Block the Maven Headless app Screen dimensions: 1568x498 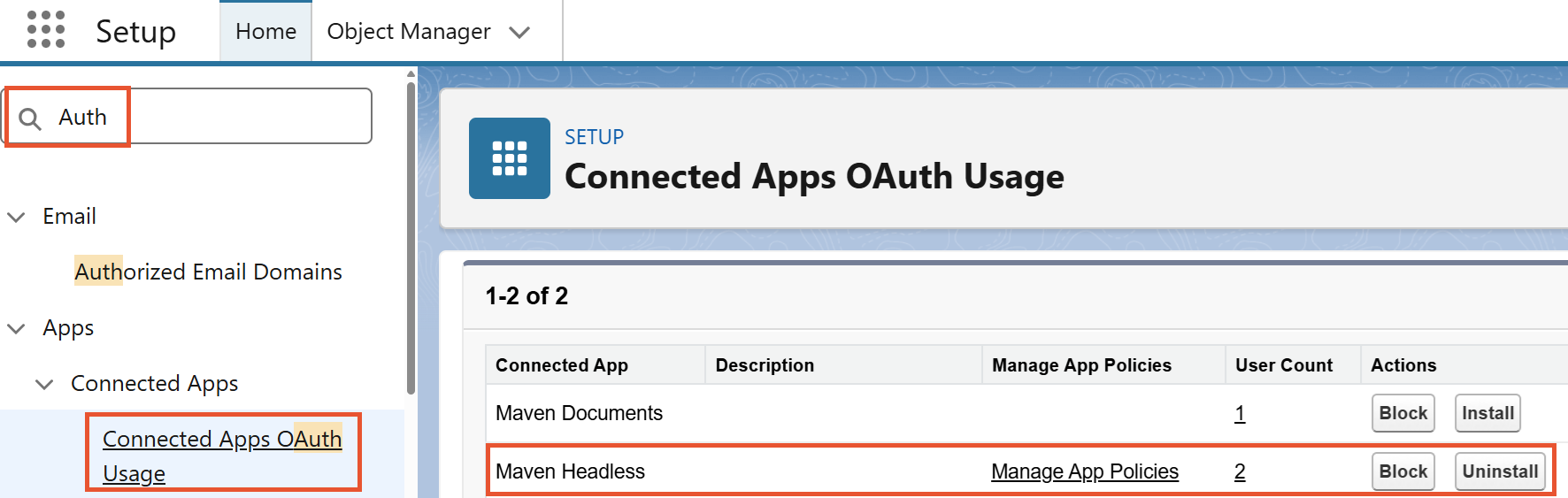[1403, 471]
